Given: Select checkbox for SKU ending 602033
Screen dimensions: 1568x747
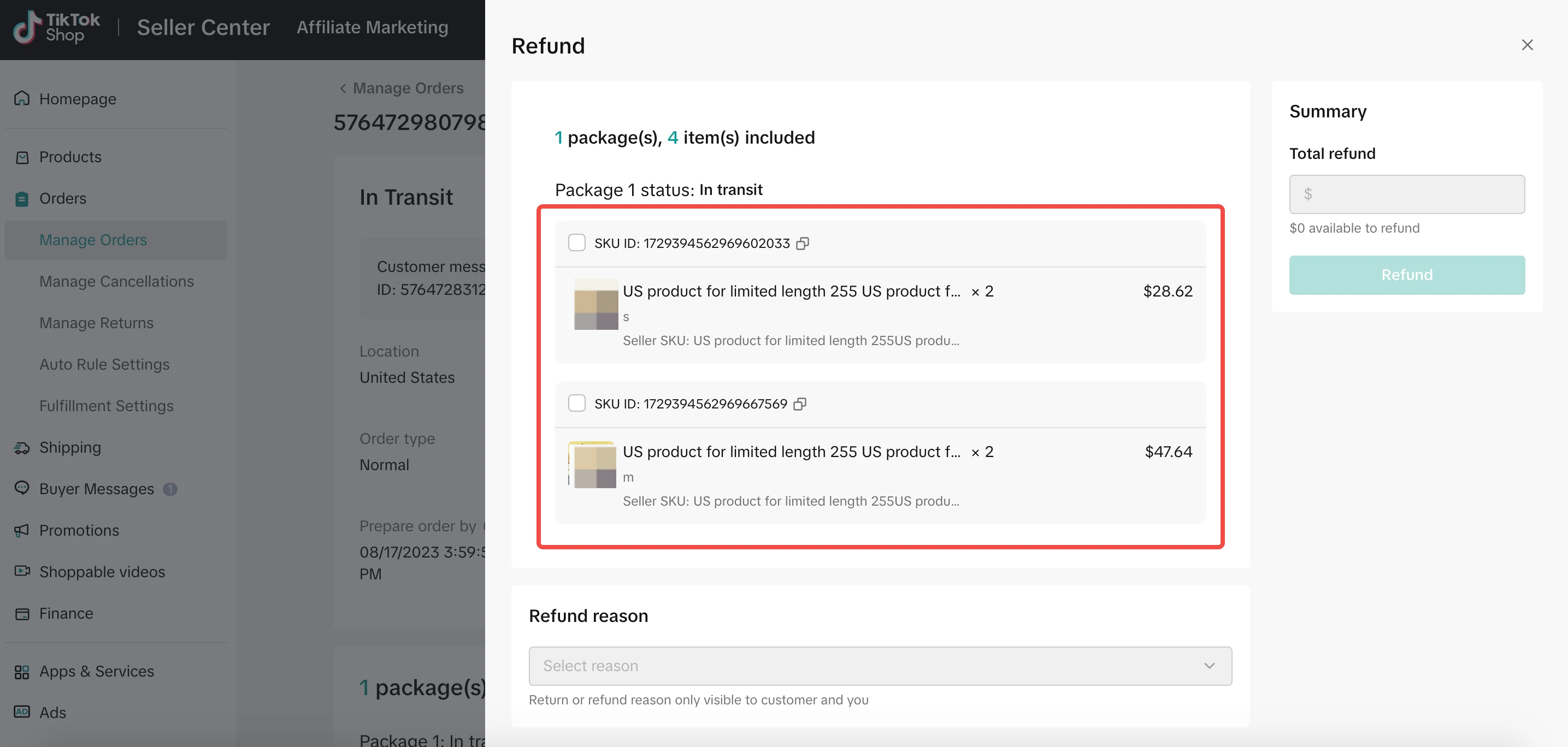Looking at the screenshot, I should (576, 242).
